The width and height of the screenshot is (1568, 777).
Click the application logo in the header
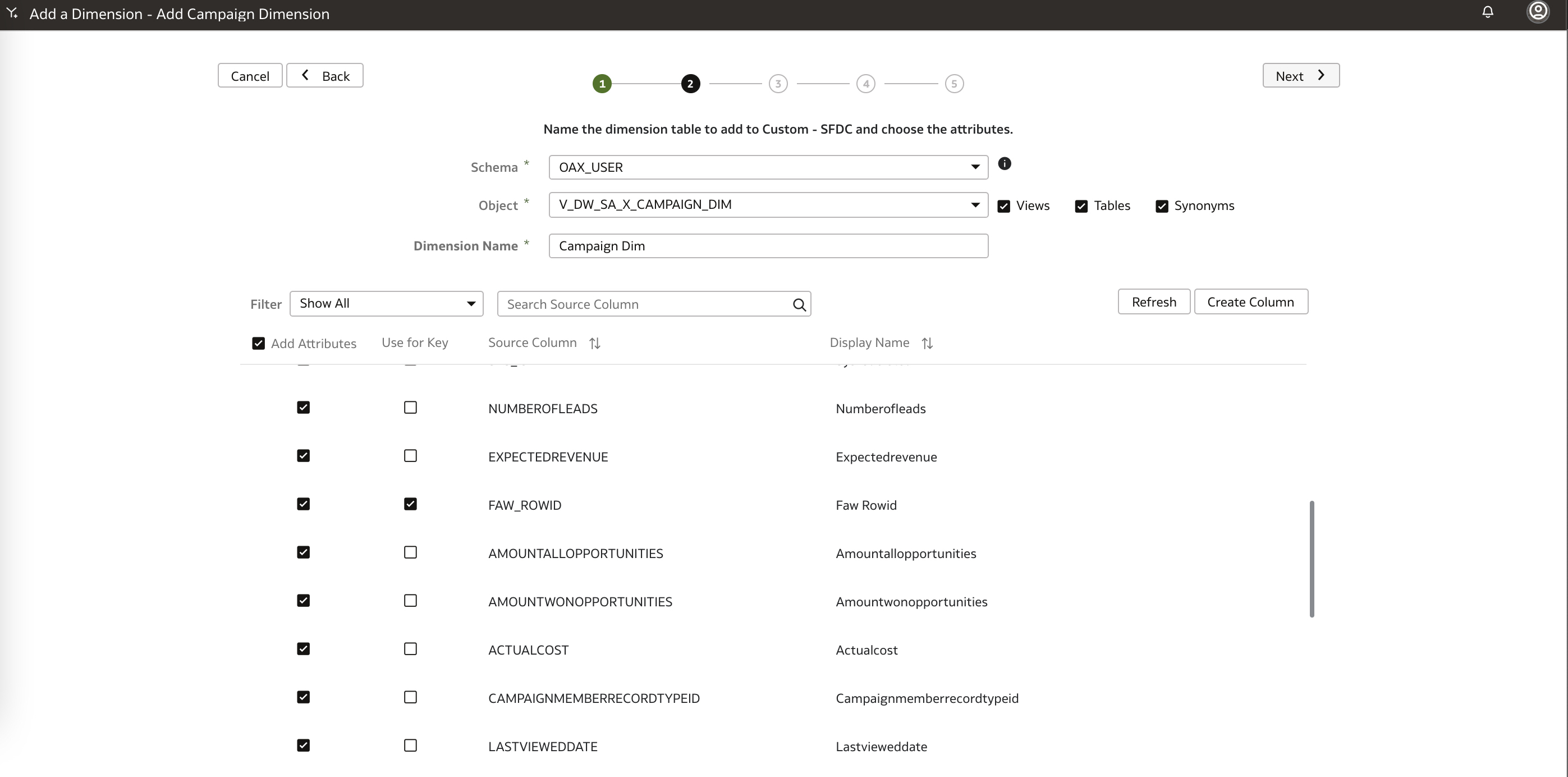(x=12, y=13)
